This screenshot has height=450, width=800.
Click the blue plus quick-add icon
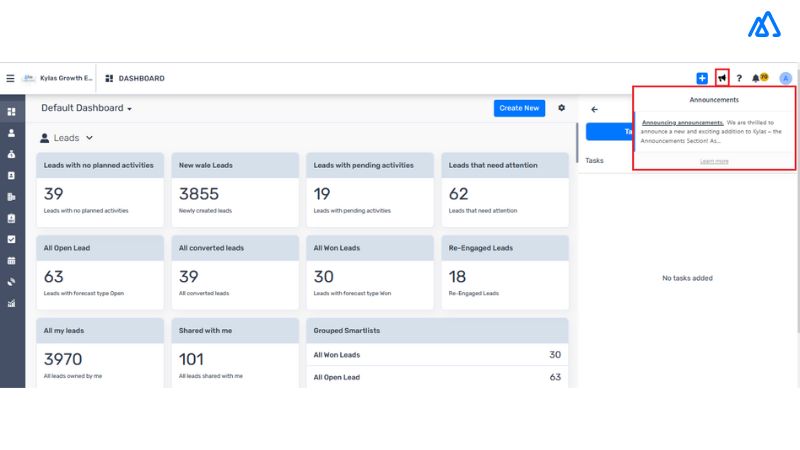(x=702, y=78)
